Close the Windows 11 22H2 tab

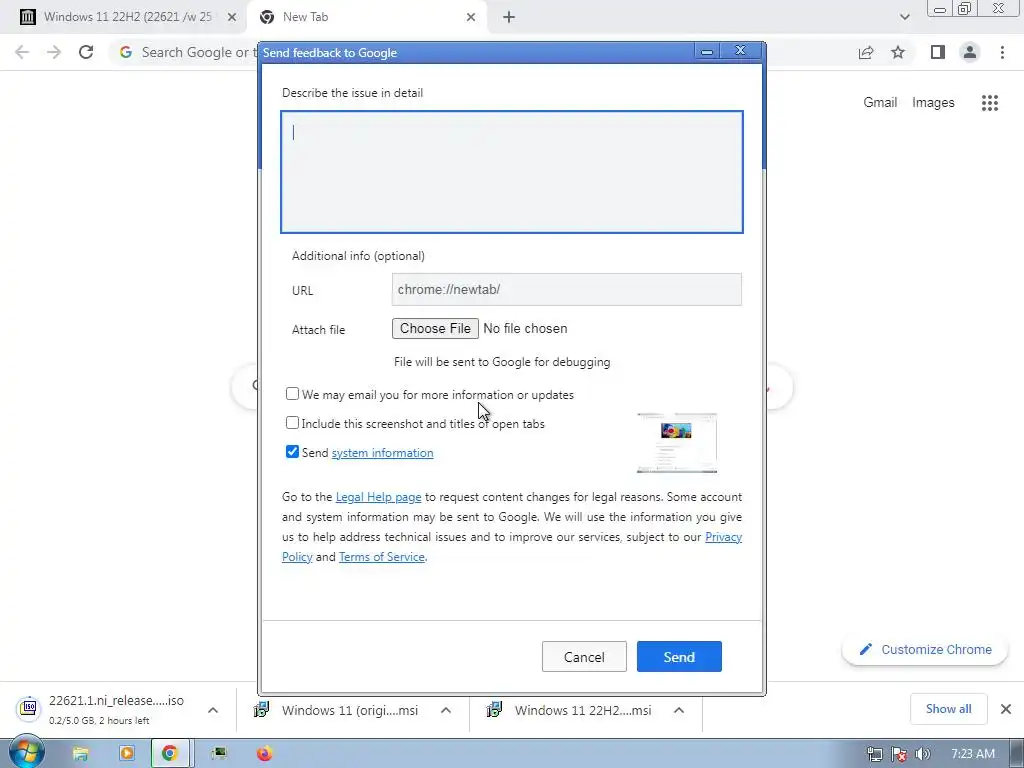[x=232, y=17]
